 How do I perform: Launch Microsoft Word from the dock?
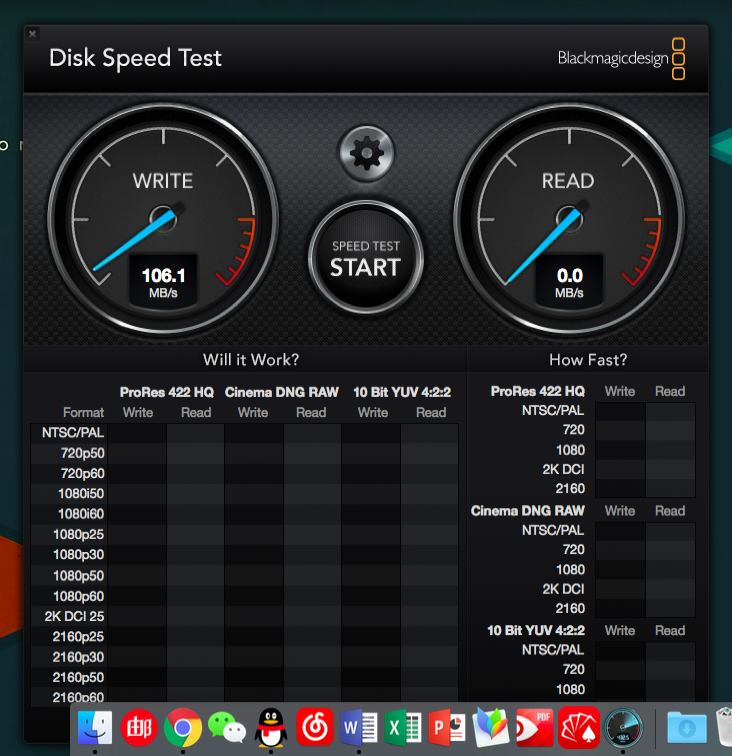click(x=359, y=728)
